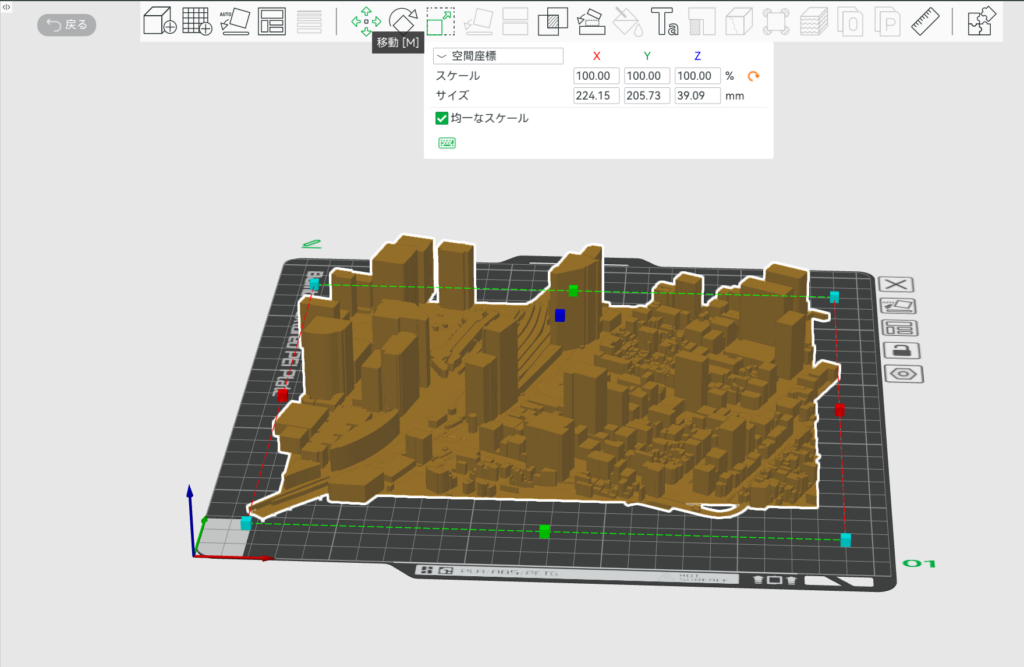Click the 戻る back button
The image size is (1024, 667).
tap(67, 25)
